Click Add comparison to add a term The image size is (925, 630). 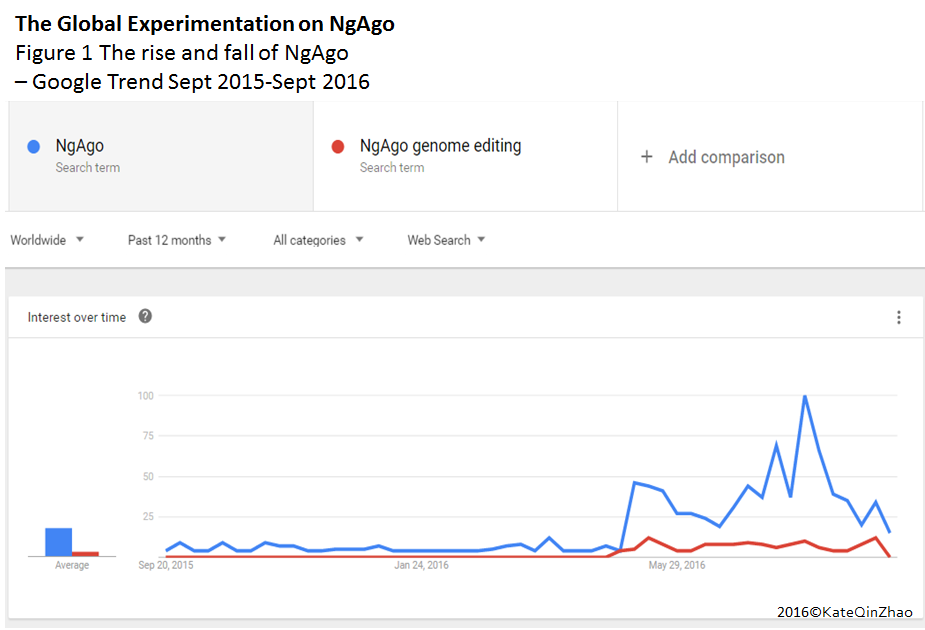click(726, 156)
